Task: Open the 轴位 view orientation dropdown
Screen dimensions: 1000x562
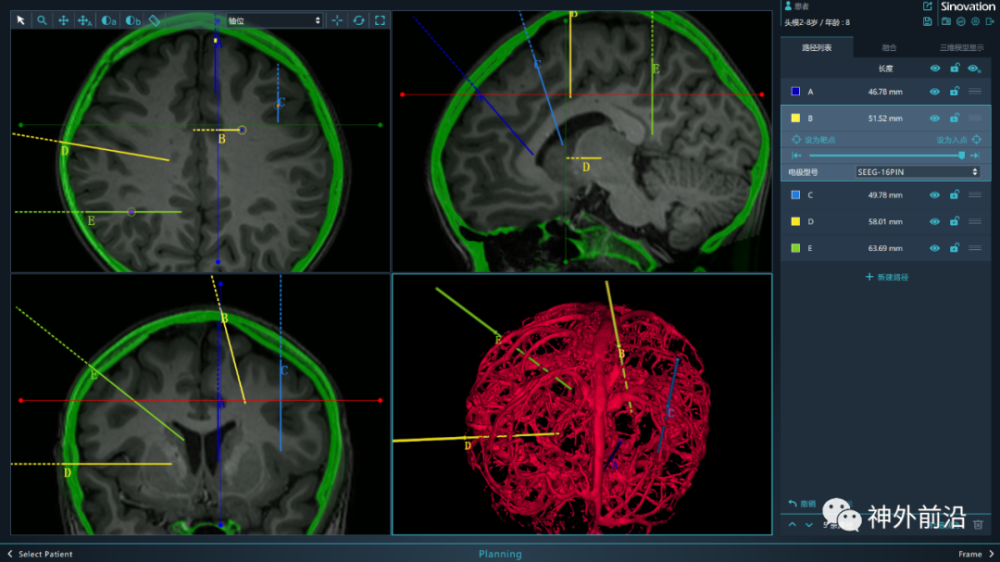Action: 274,20
